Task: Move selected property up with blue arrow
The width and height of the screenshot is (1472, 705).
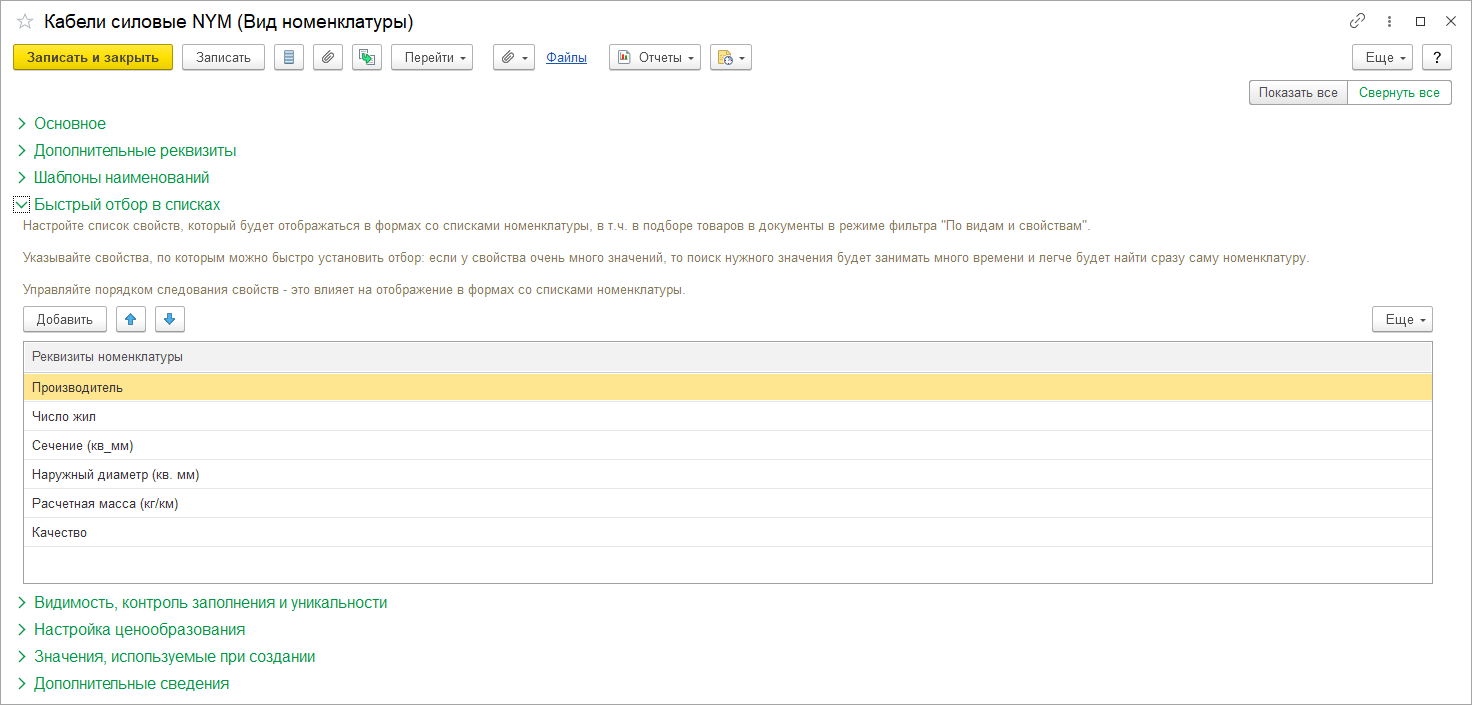Action: 131,319
